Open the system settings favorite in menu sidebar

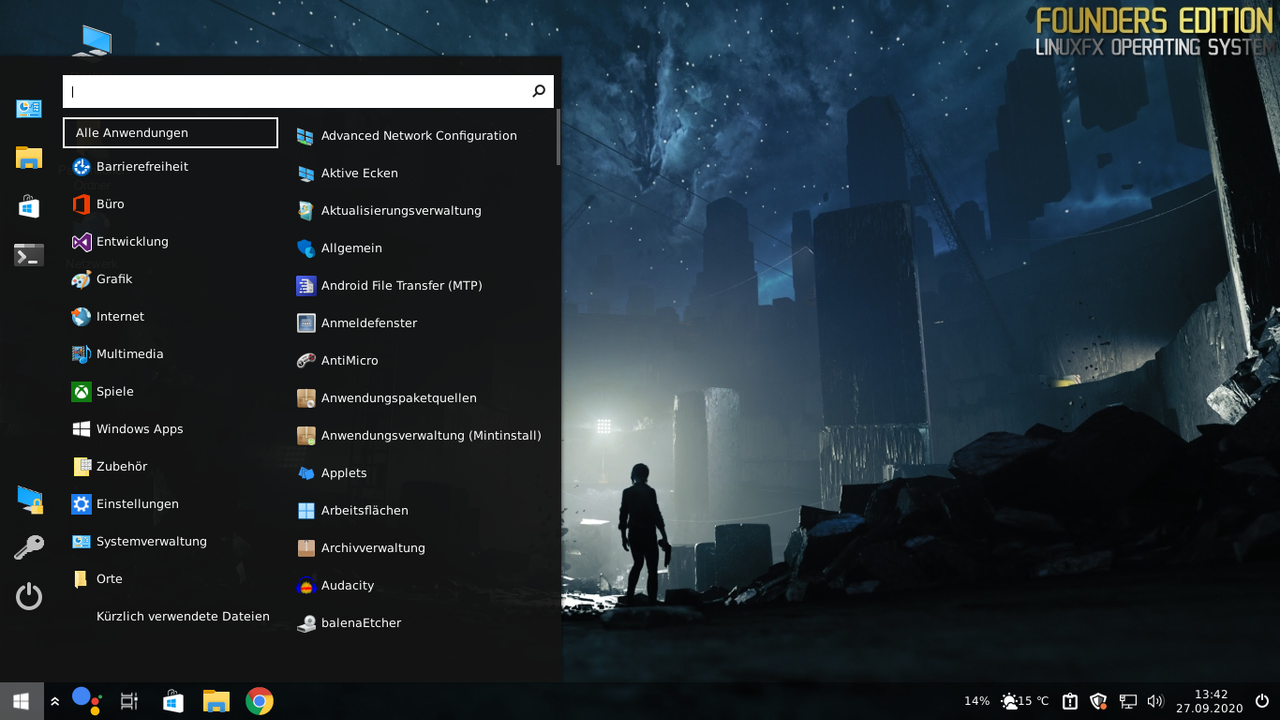29,109
